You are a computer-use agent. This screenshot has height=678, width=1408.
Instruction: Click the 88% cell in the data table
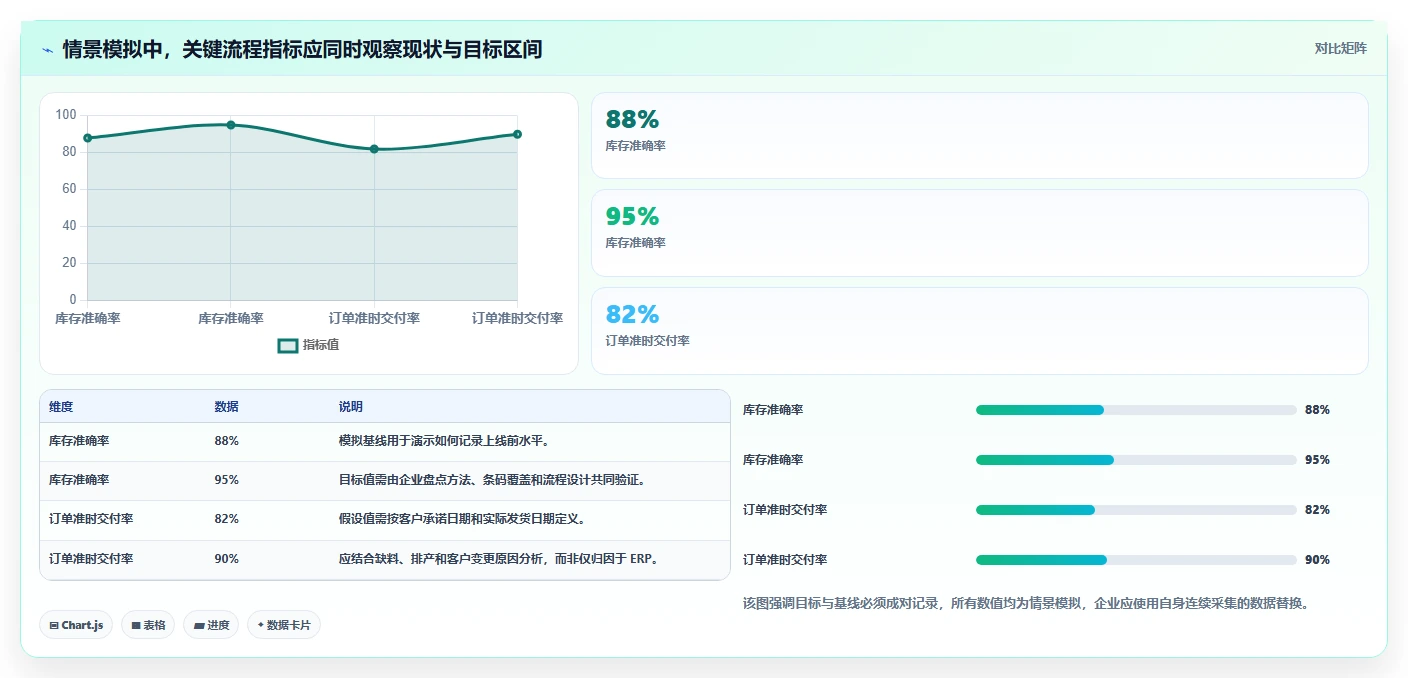point(226,441)
